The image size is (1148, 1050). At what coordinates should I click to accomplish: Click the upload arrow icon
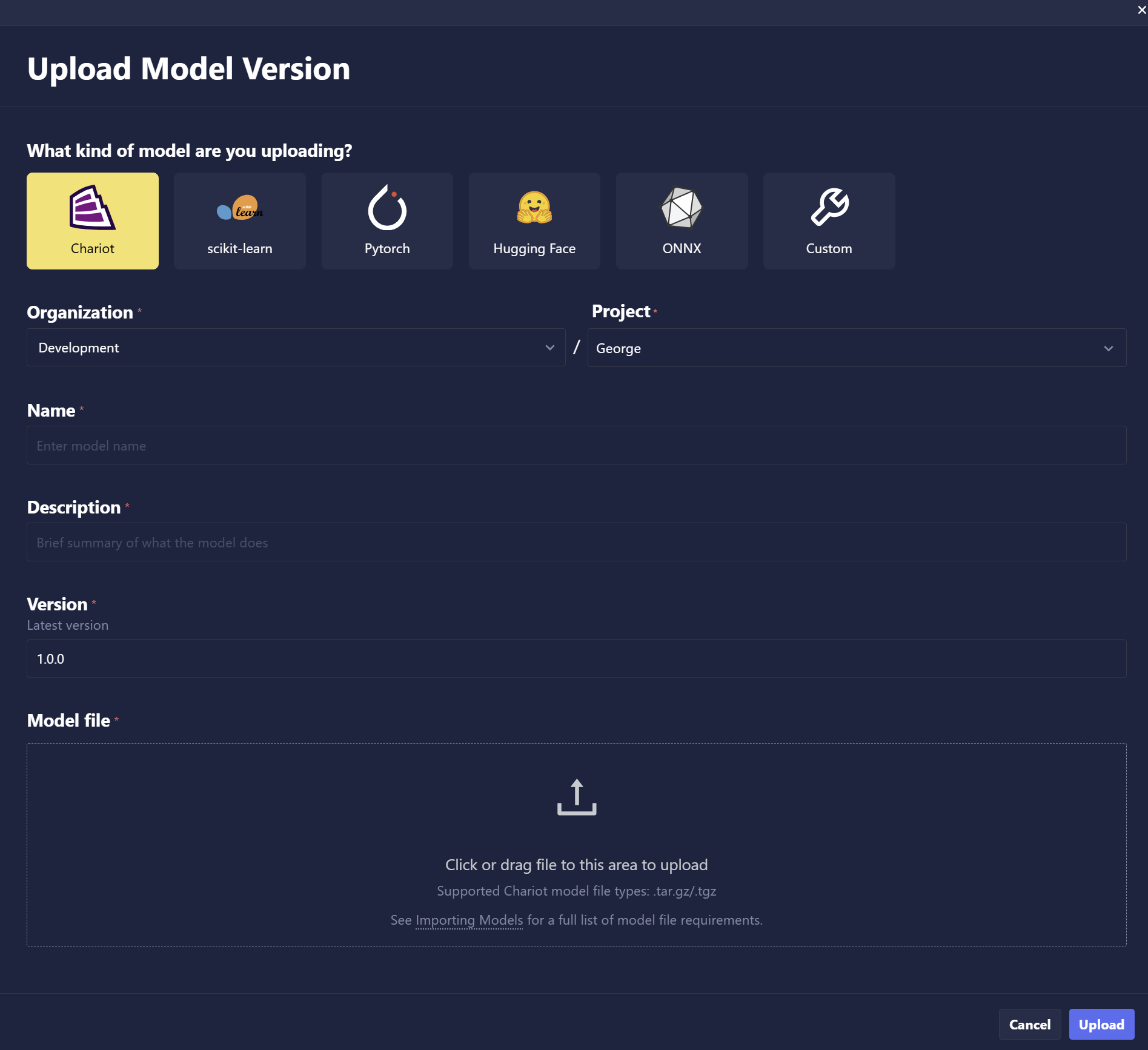pos(576,797)
